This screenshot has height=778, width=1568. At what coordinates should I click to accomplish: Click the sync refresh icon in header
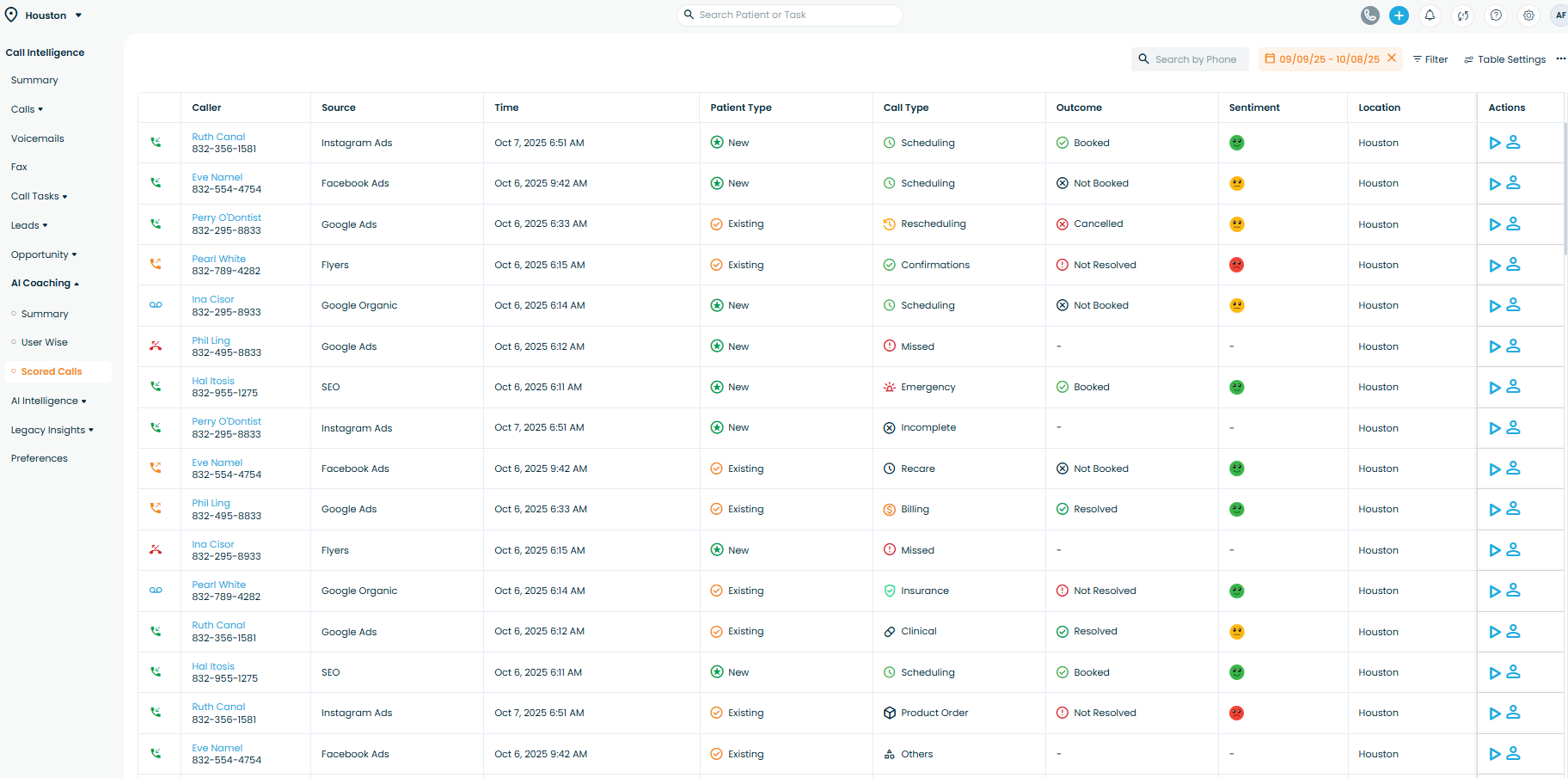(1462, 15)
